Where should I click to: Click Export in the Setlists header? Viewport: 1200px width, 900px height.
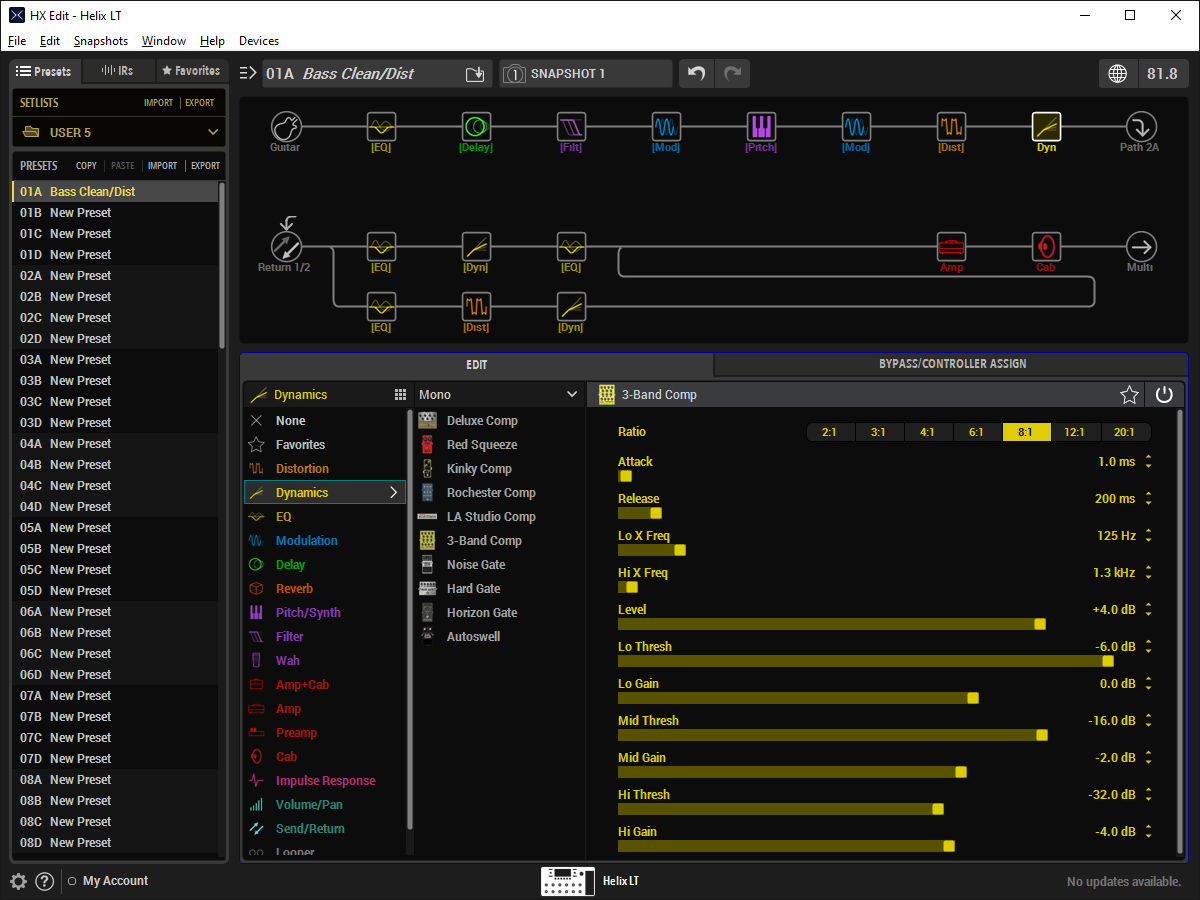pos(200,103)
